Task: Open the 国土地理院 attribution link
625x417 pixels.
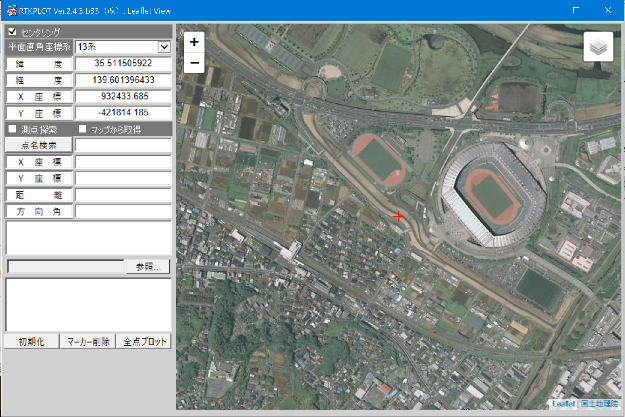Action: pyautogui.click(x=599, y=404)
